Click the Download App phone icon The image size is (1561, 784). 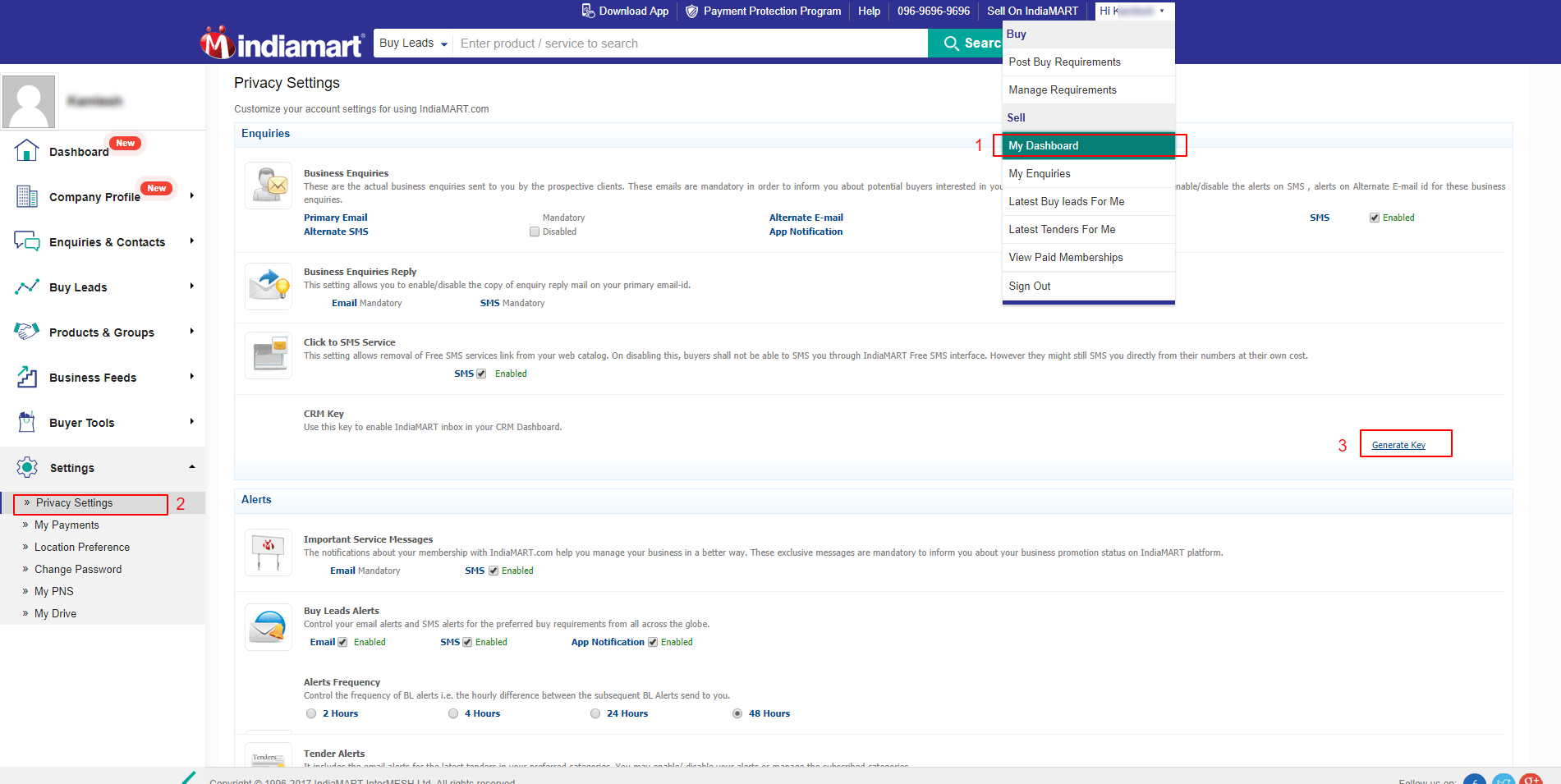click(588, 11)
